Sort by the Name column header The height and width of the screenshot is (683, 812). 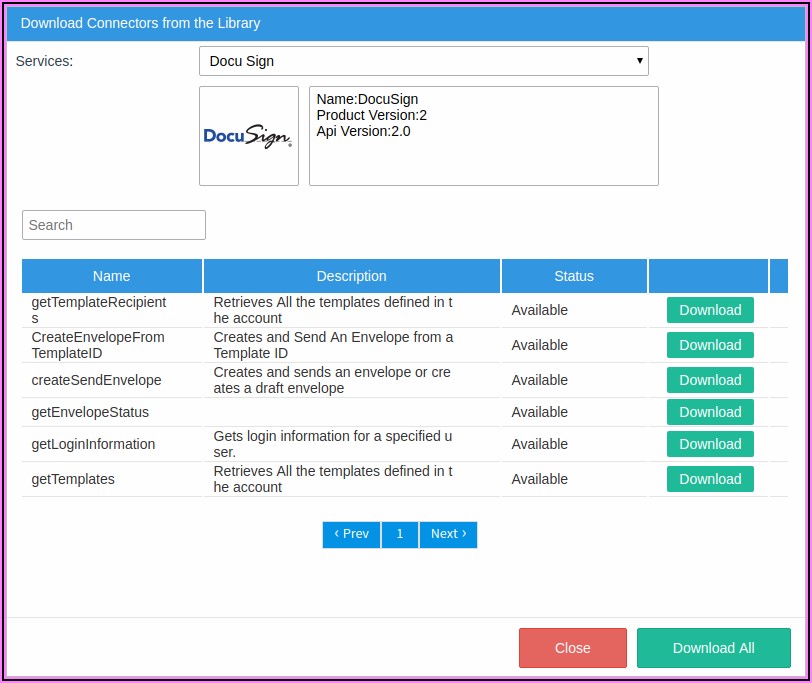(112, 276)
